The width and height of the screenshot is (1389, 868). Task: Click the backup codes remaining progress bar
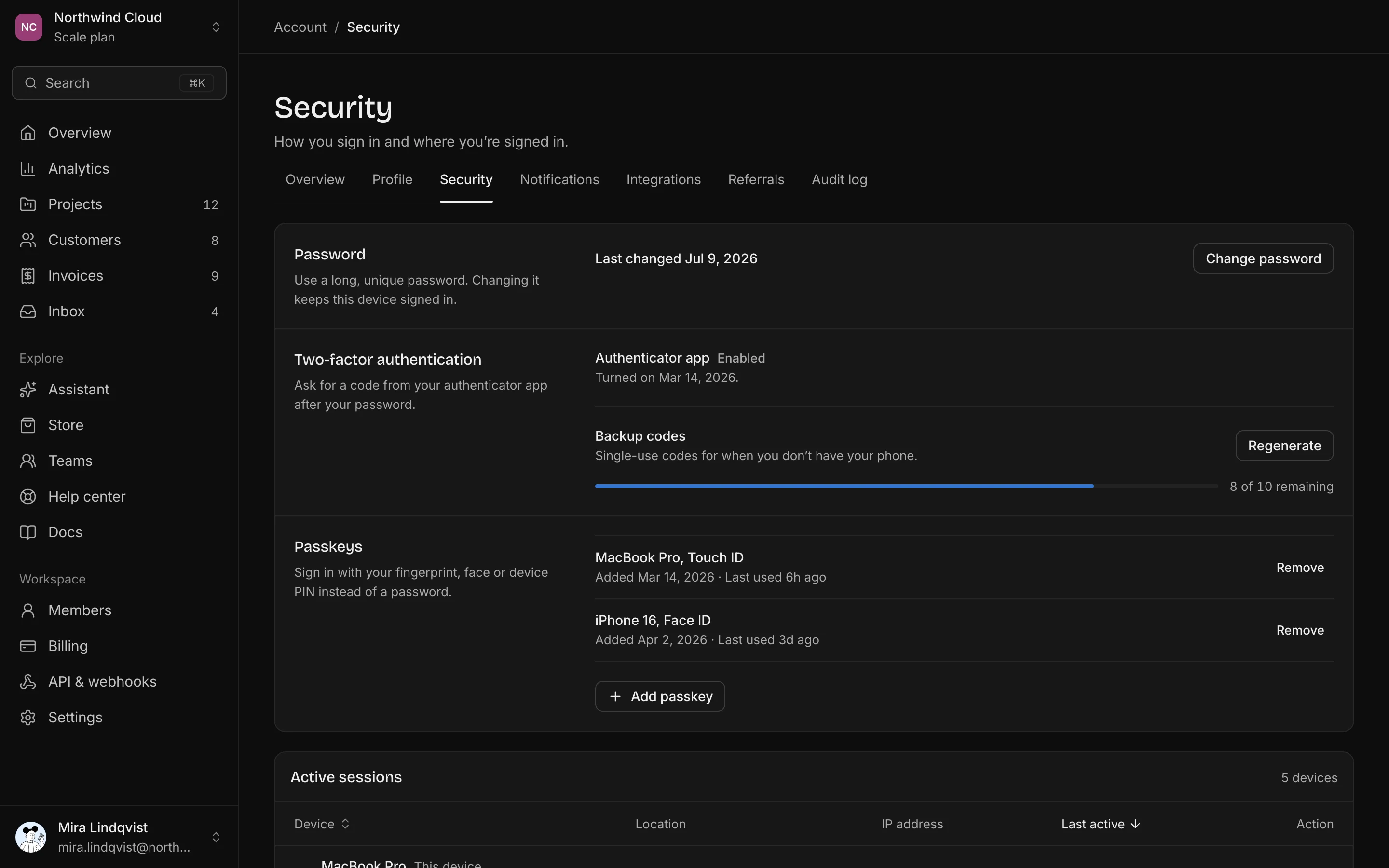click(906, 486)
